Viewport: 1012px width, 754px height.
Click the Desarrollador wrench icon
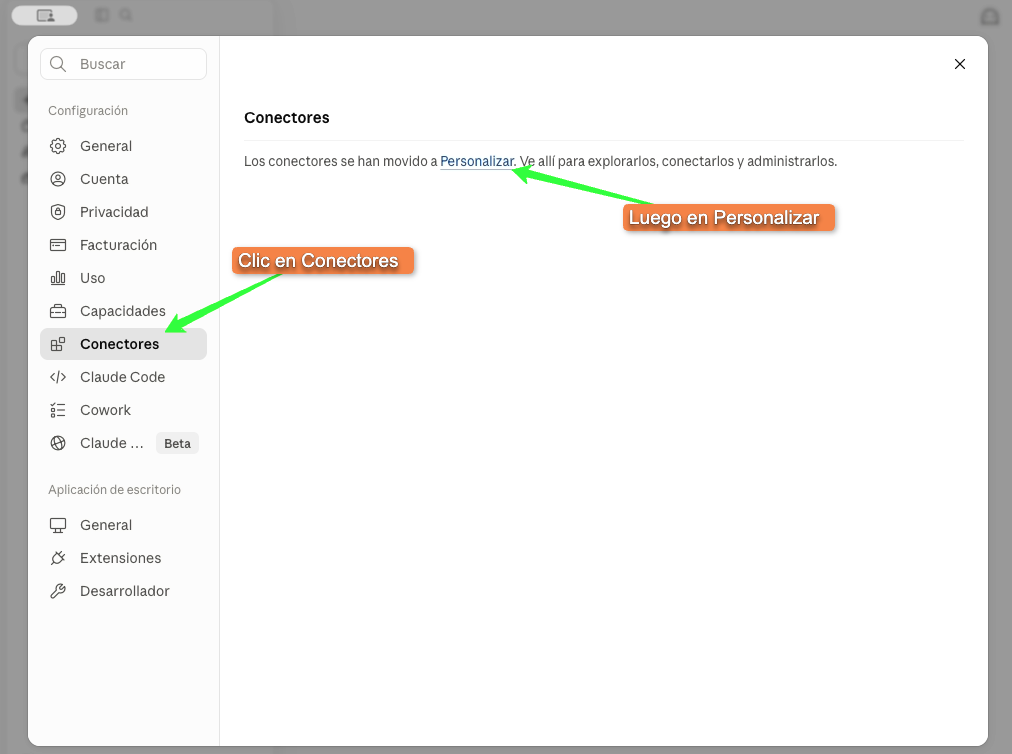click(x=58, y=591)
